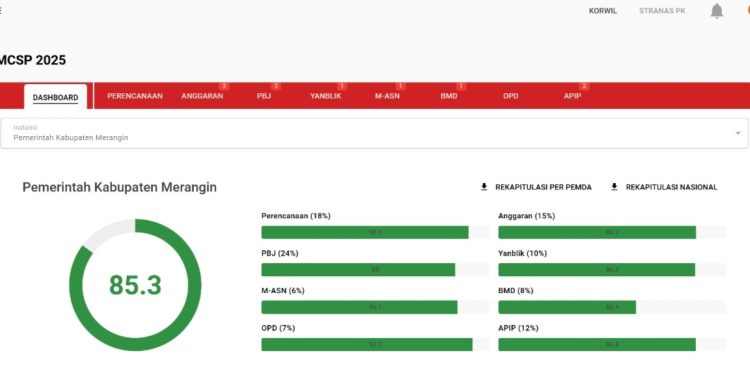This screenshot has width=750, height=375.
Task: Click the PBJ (24%) label
Action: tap(280, 253)
